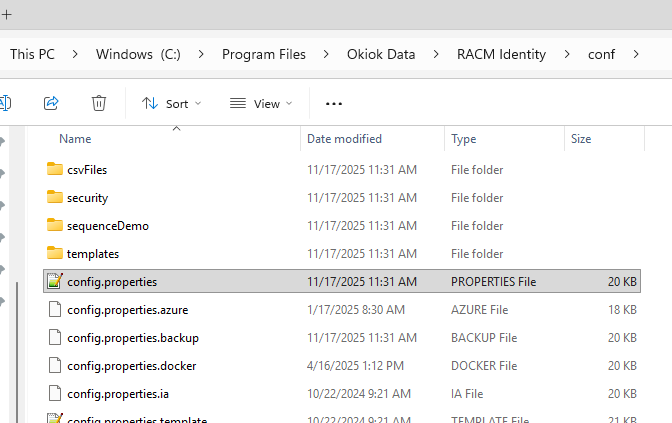Open the csvFiles folder icon

pos(55,170)
